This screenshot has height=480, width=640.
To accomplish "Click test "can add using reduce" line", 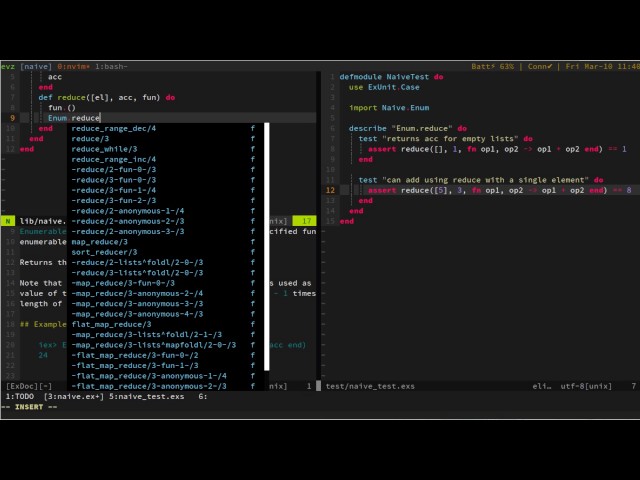I will tap(481, 180).
